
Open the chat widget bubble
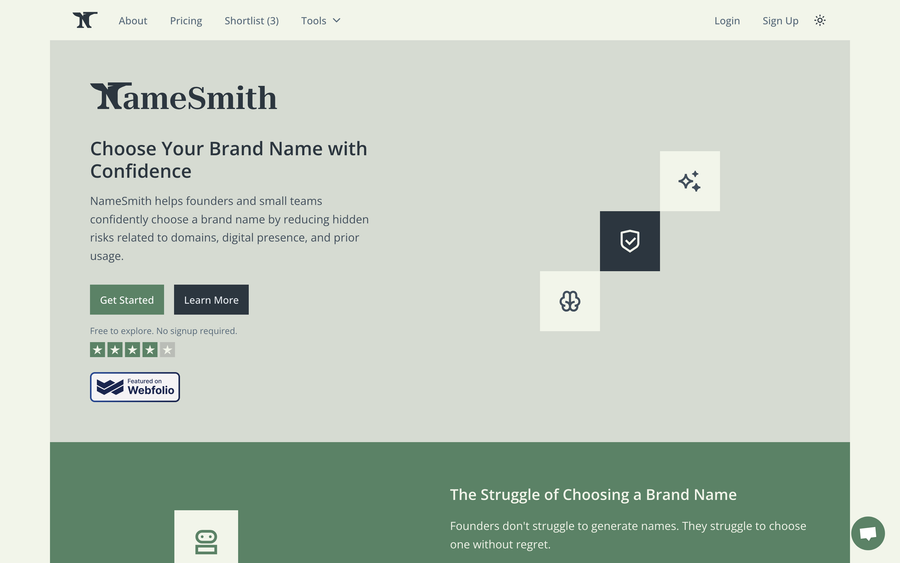868,533
